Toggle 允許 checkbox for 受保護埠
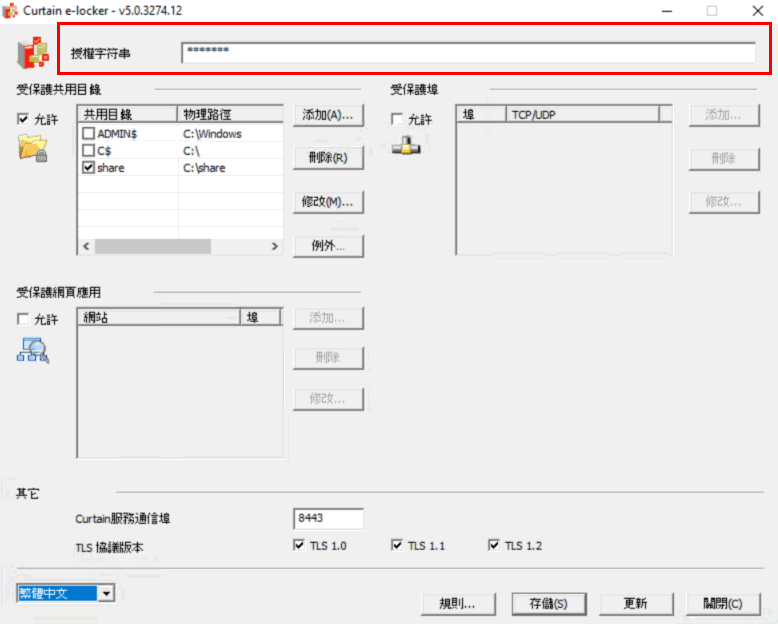This screenshot has width=778, height=624. pyautogui.click(x=397, y=119)
